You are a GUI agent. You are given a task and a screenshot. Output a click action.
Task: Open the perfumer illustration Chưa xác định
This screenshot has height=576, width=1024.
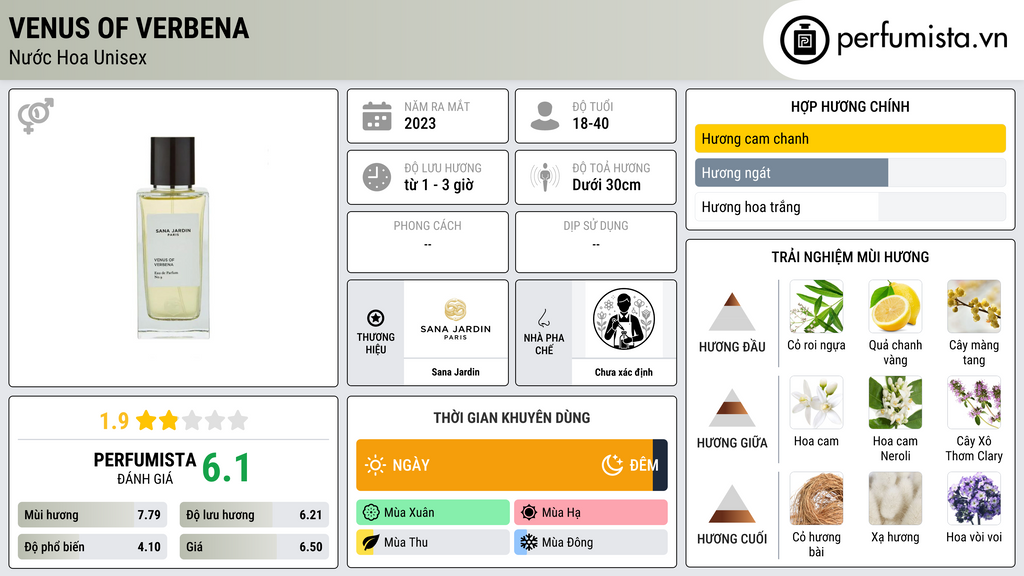(624, 319)
